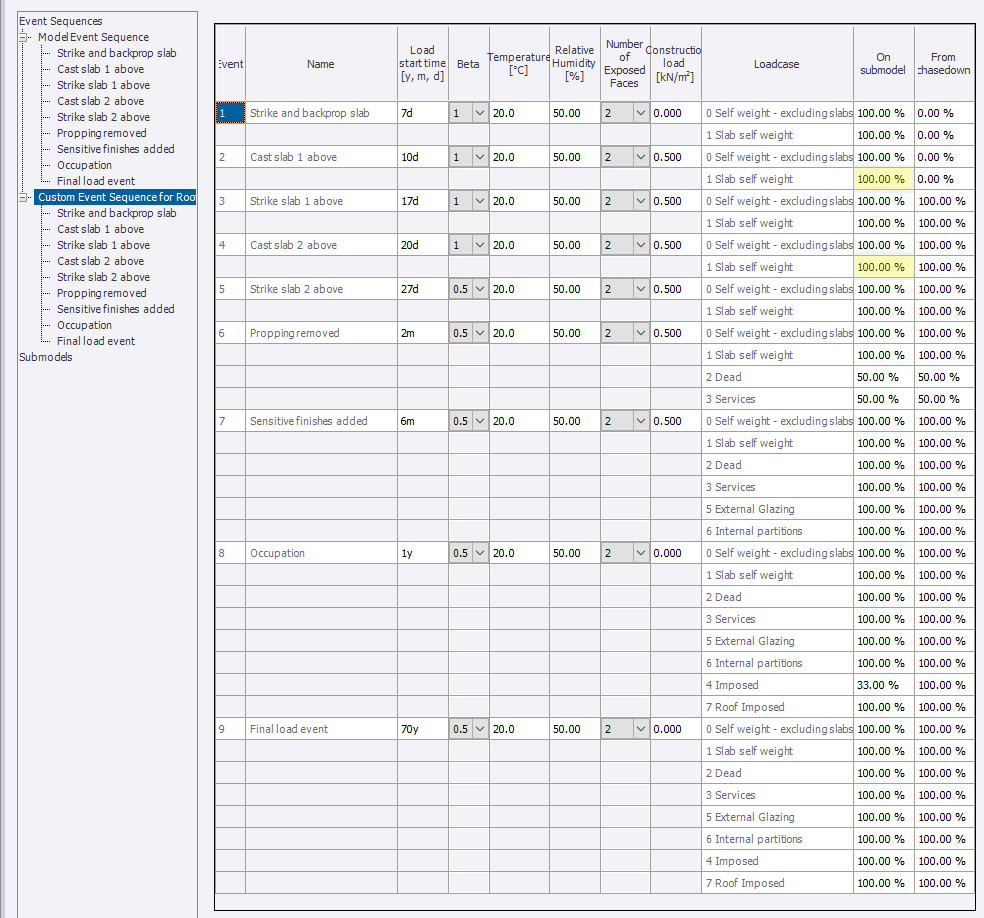
Task: Select Sensitive finishes added under Custom Event Sequence
Action: (115, 309)
